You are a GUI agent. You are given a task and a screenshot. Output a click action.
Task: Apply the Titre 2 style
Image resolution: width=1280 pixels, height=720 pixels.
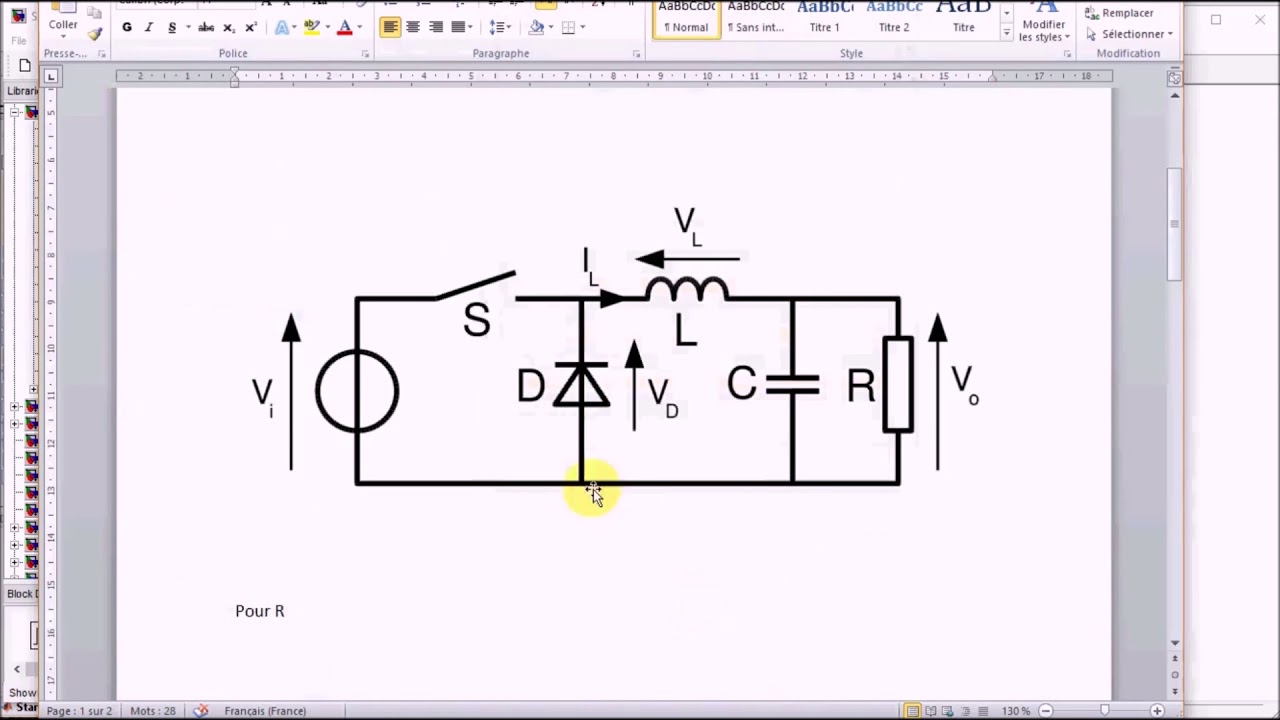[x=894, y=19]
